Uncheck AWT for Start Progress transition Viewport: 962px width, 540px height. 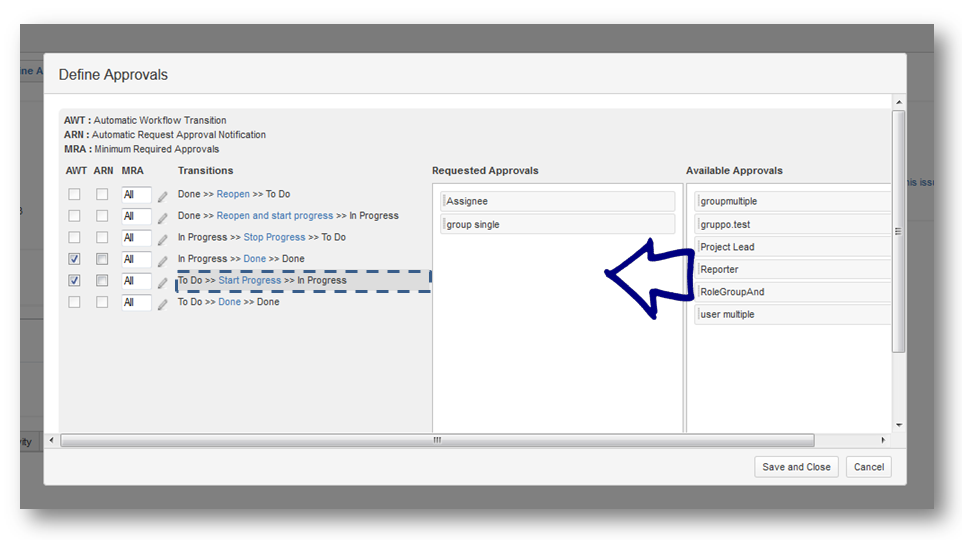coord(75,281)
